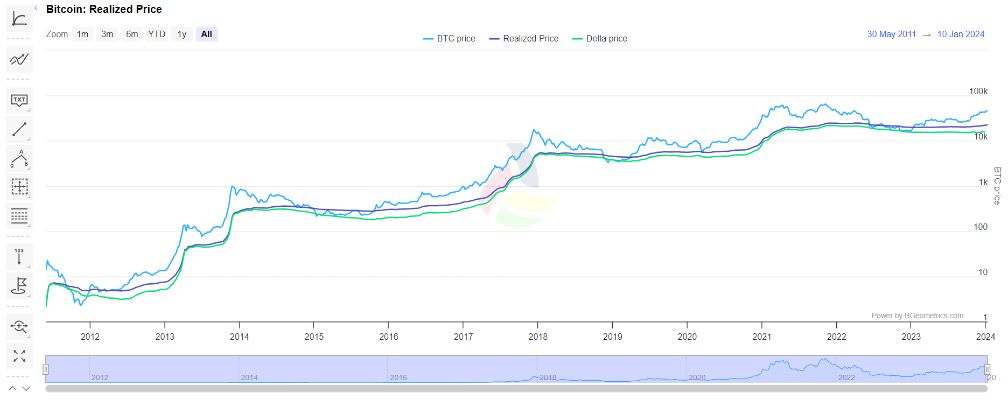Pick the ABC pattern drawing tool
1008x400 pixels.
[x=19, y=158]
